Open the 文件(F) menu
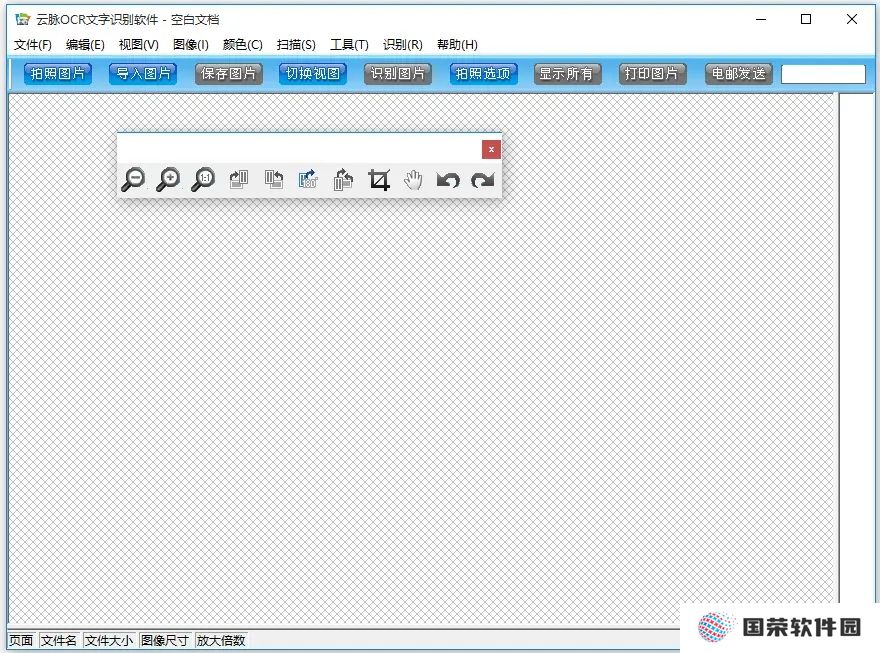 33,44
